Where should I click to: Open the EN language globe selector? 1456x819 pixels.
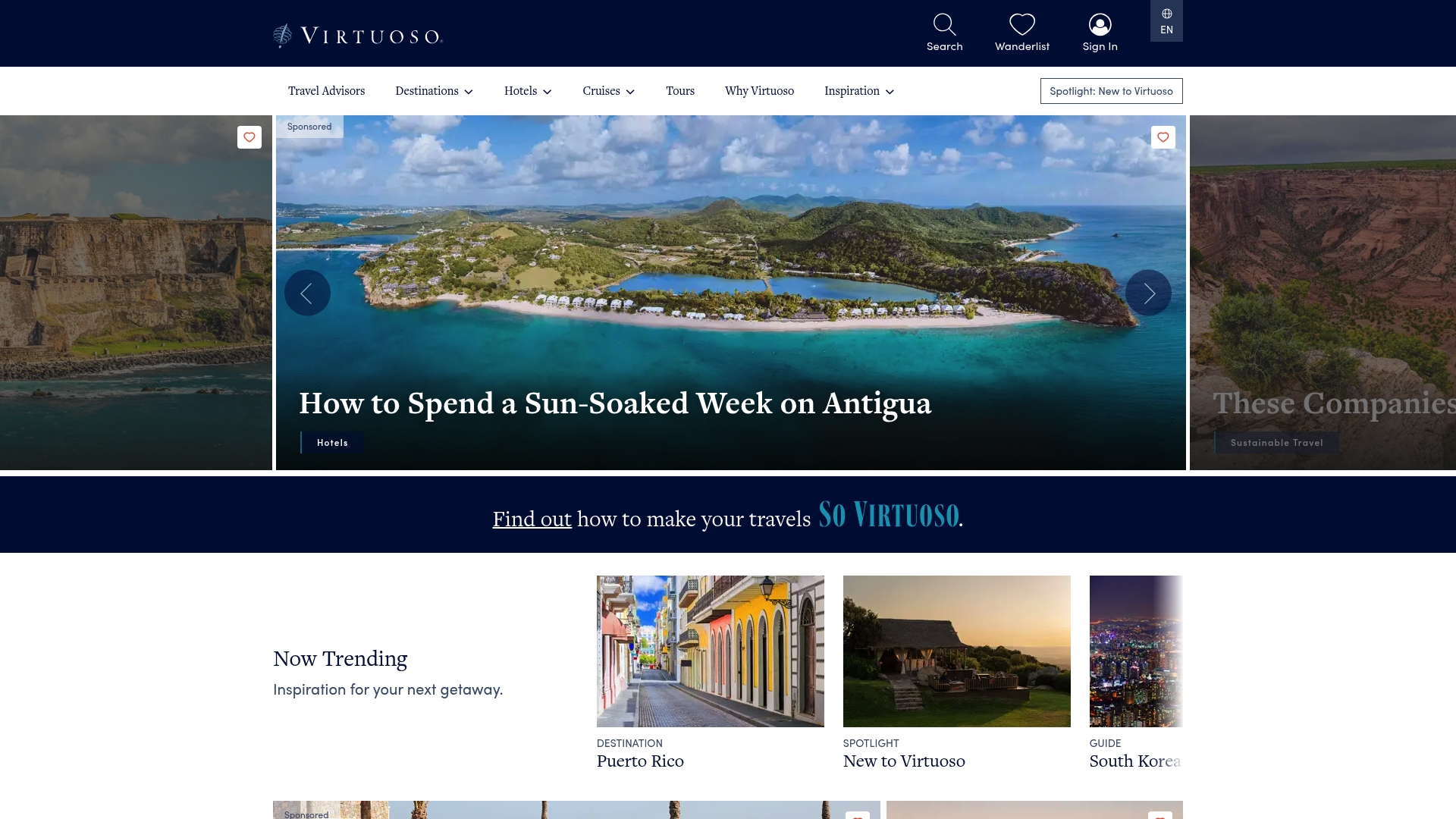(1166, 21)
